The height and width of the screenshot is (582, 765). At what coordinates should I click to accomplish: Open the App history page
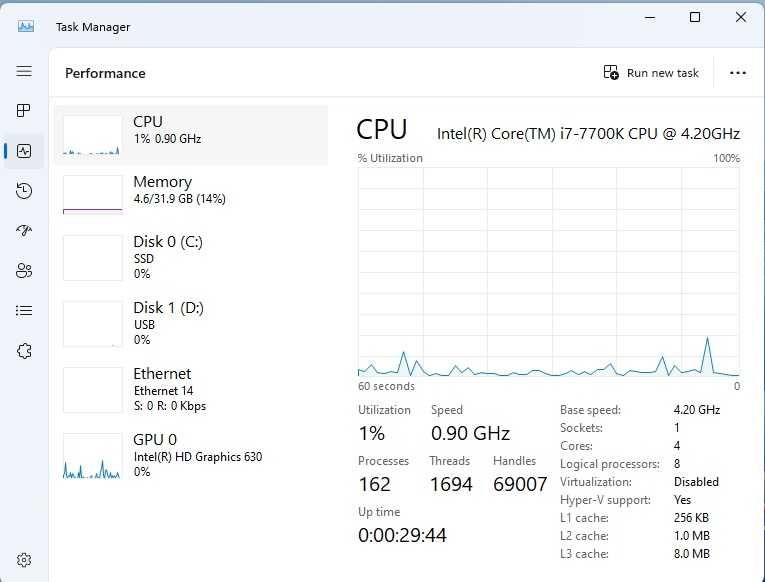24,191
